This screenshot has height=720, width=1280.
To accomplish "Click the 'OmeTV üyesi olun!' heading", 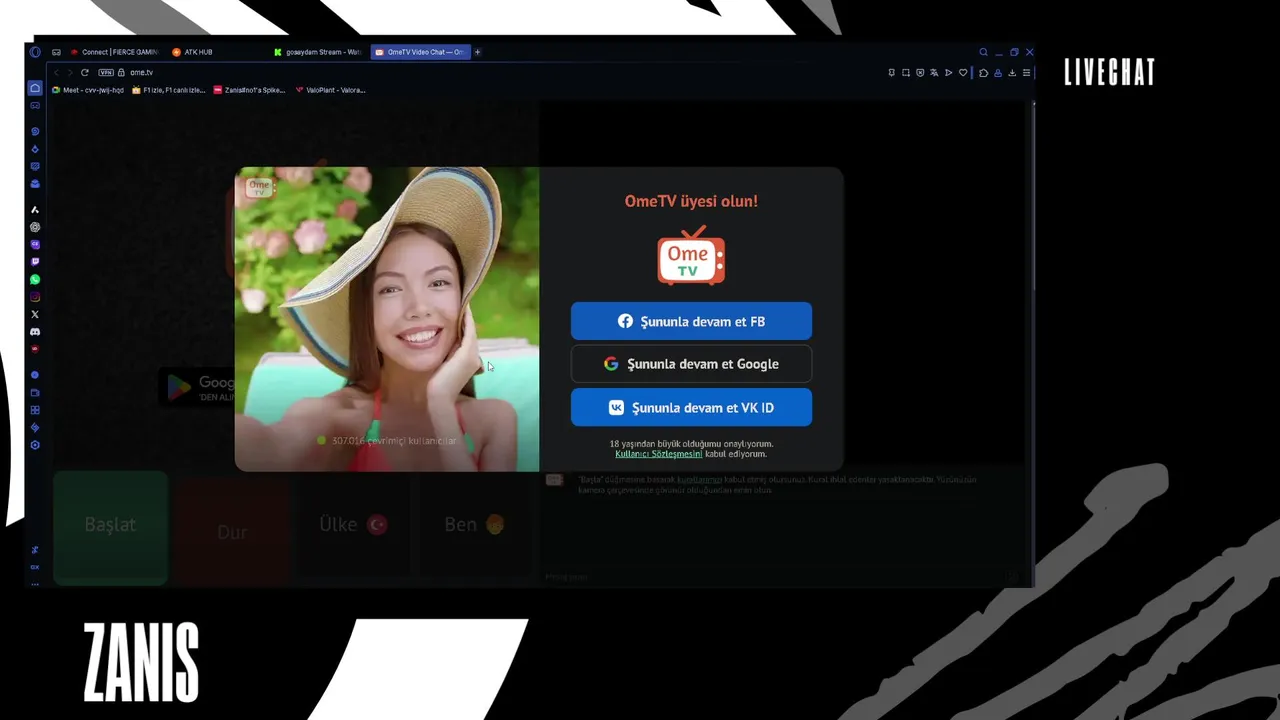I will tap(691, 201).
